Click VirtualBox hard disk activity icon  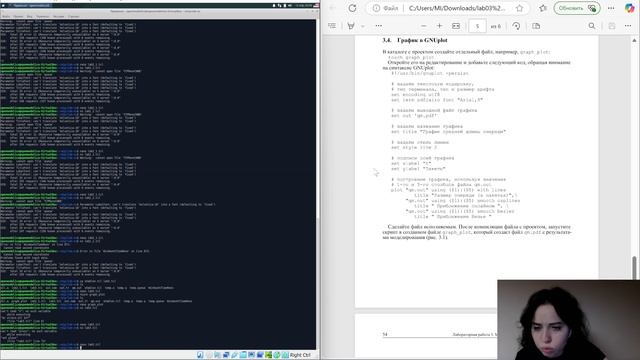tap(200, 355)
